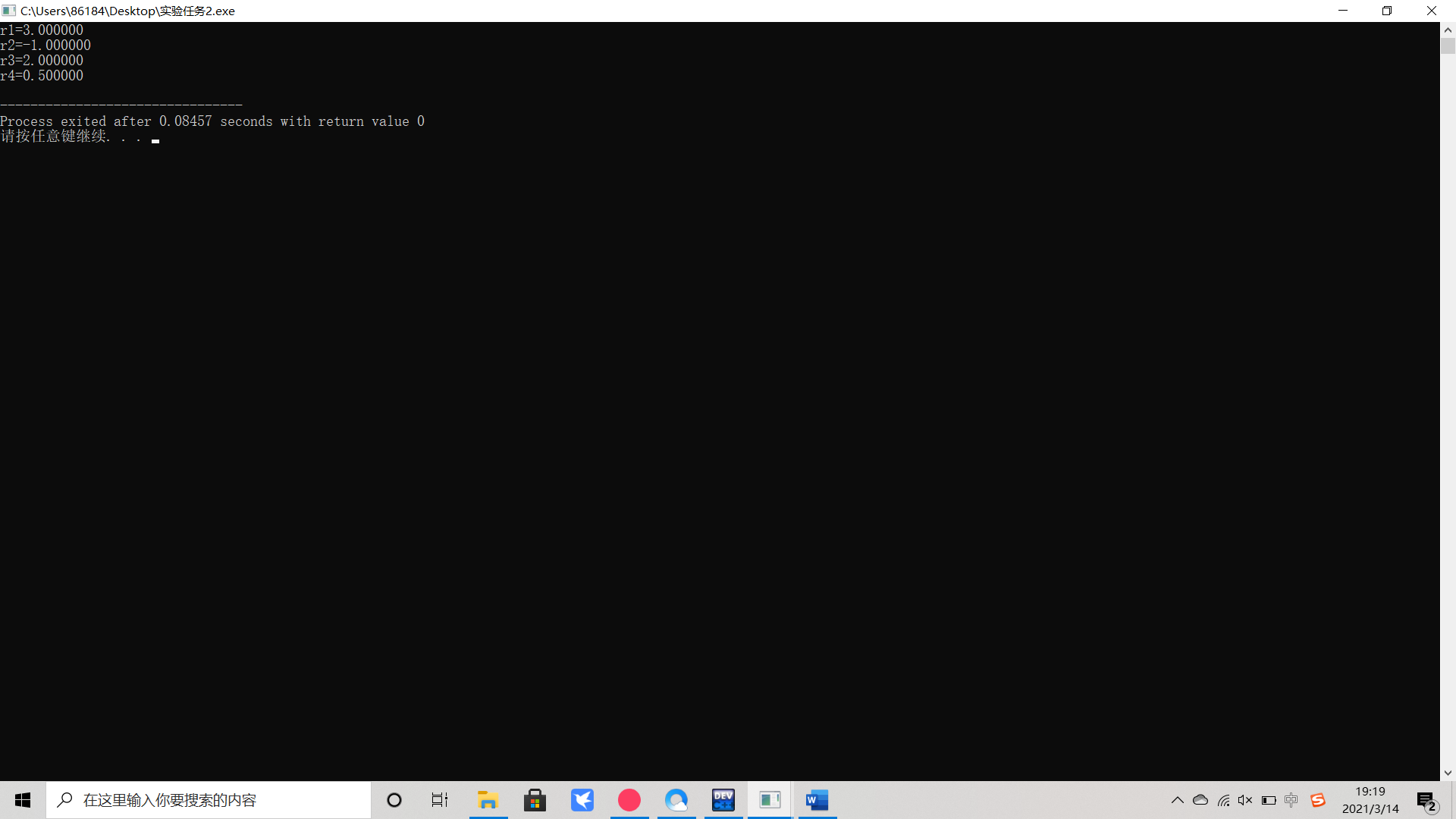Image resolution: width=1456 pixels, height=819 pixels.
Task: Expand hidden system tray icons
Action: pos(1178,800)
